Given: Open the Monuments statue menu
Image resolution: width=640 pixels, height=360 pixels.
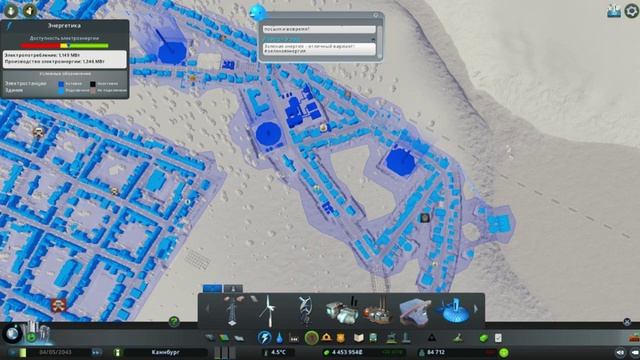Looking at the screenshot, I should [406, 338].
